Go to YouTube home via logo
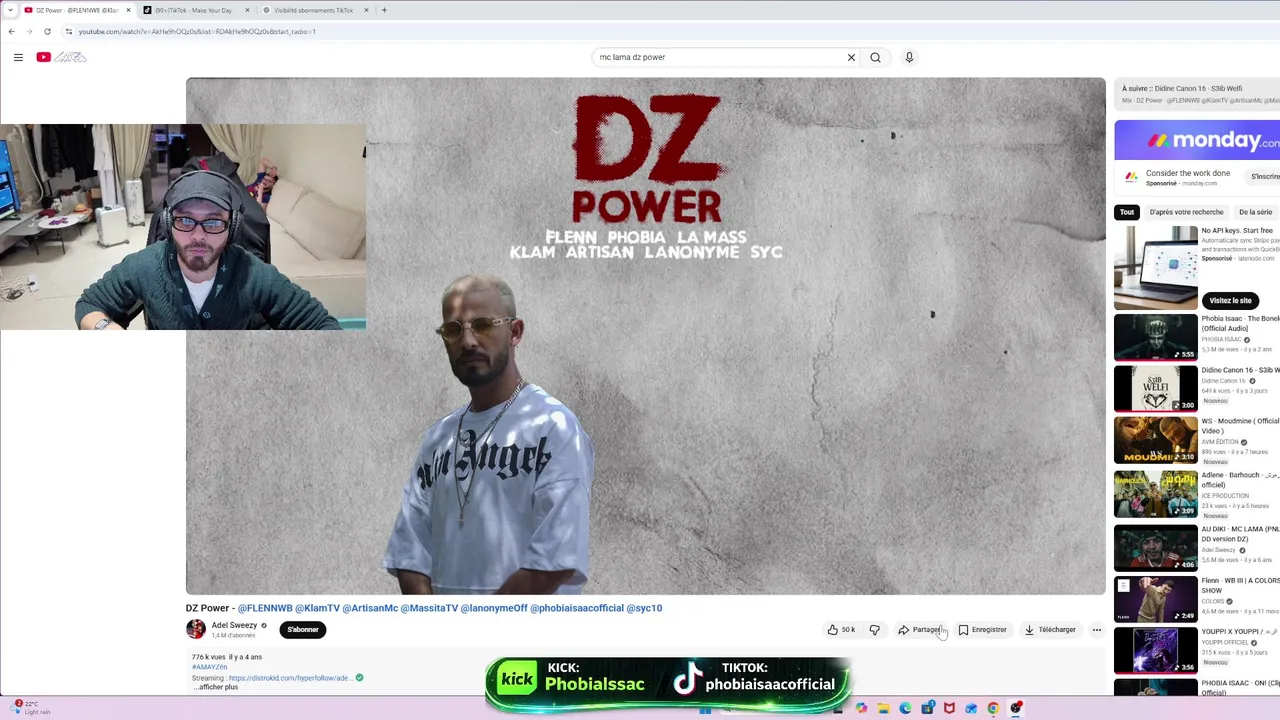1280x720 pixels. 62,57
